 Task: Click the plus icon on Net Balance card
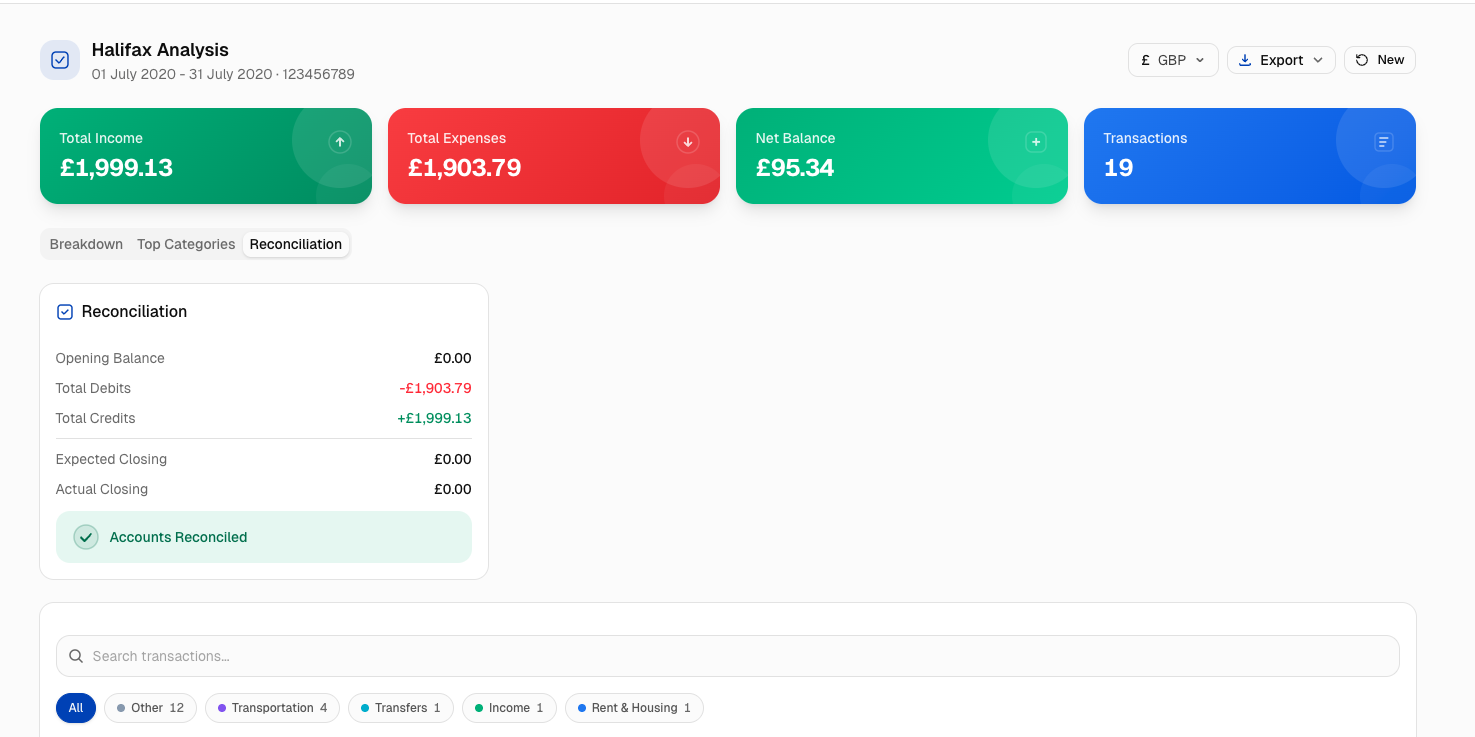tap(1036, 142)
